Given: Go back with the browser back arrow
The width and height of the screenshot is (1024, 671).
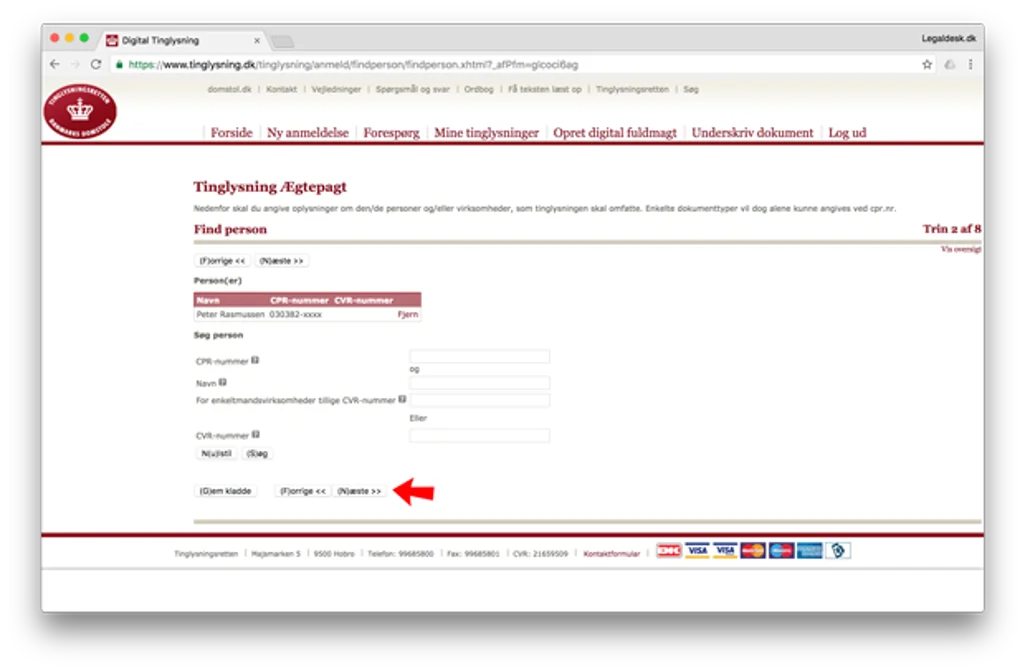Looking at the screenshot, I should pos(55,64).
